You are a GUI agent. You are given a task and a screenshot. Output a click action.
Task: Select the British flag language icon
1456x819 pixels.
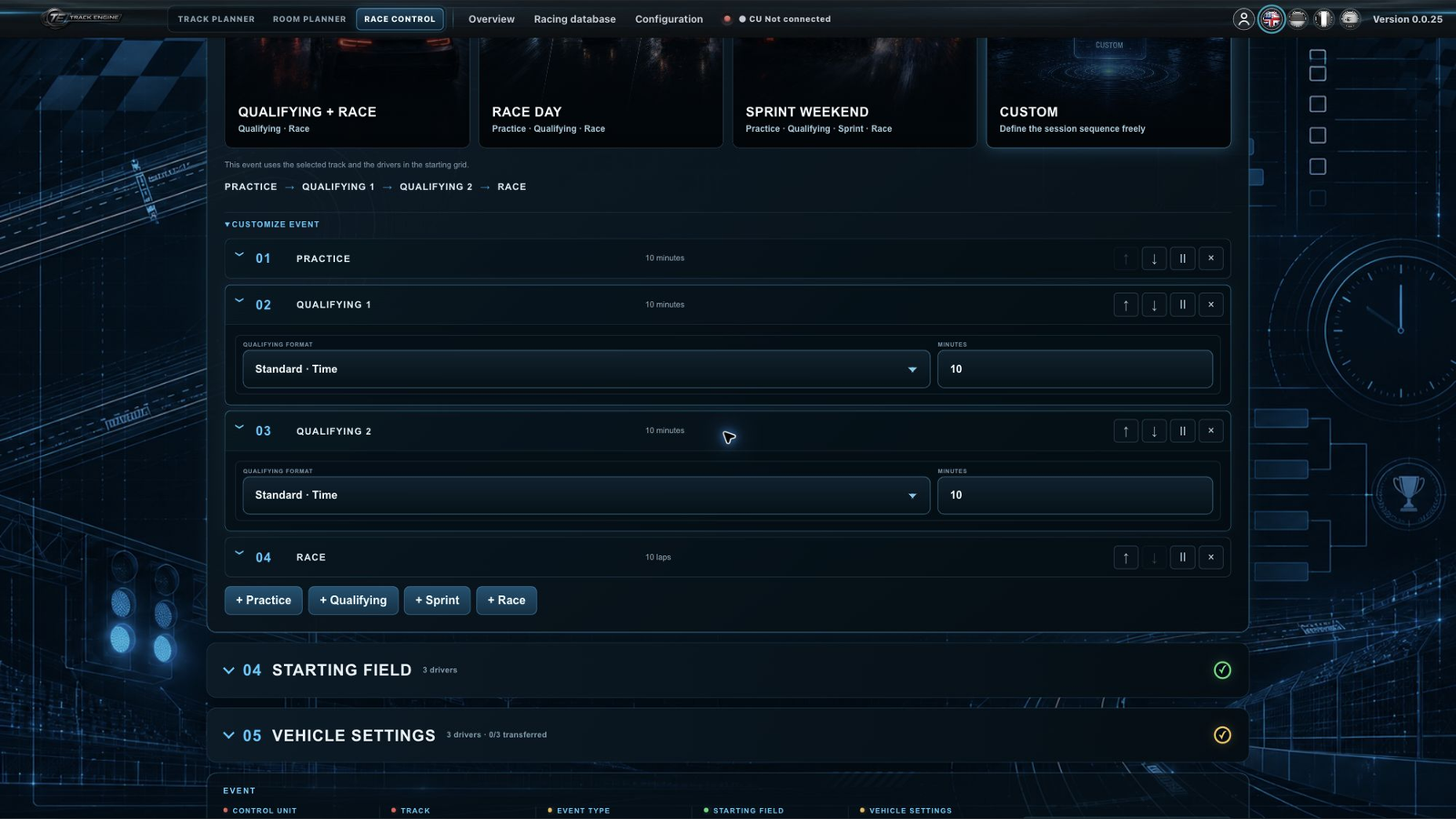pos(1271,19)
